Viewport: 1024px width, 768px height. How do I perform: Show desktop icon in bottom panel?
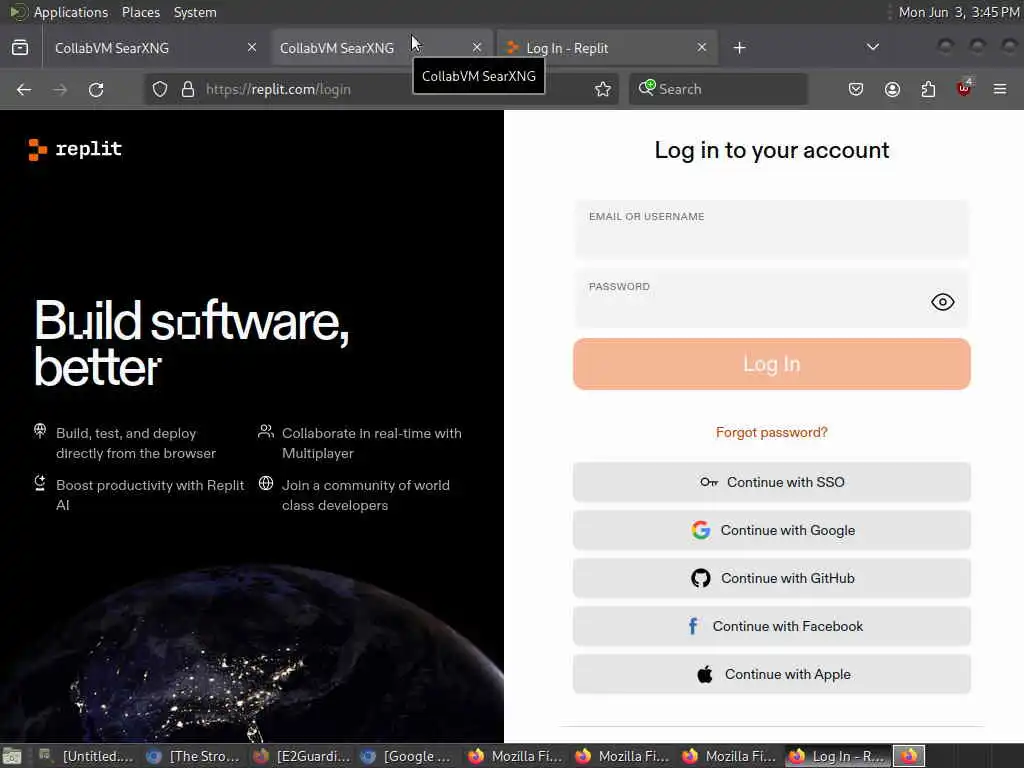coord(12,756)
